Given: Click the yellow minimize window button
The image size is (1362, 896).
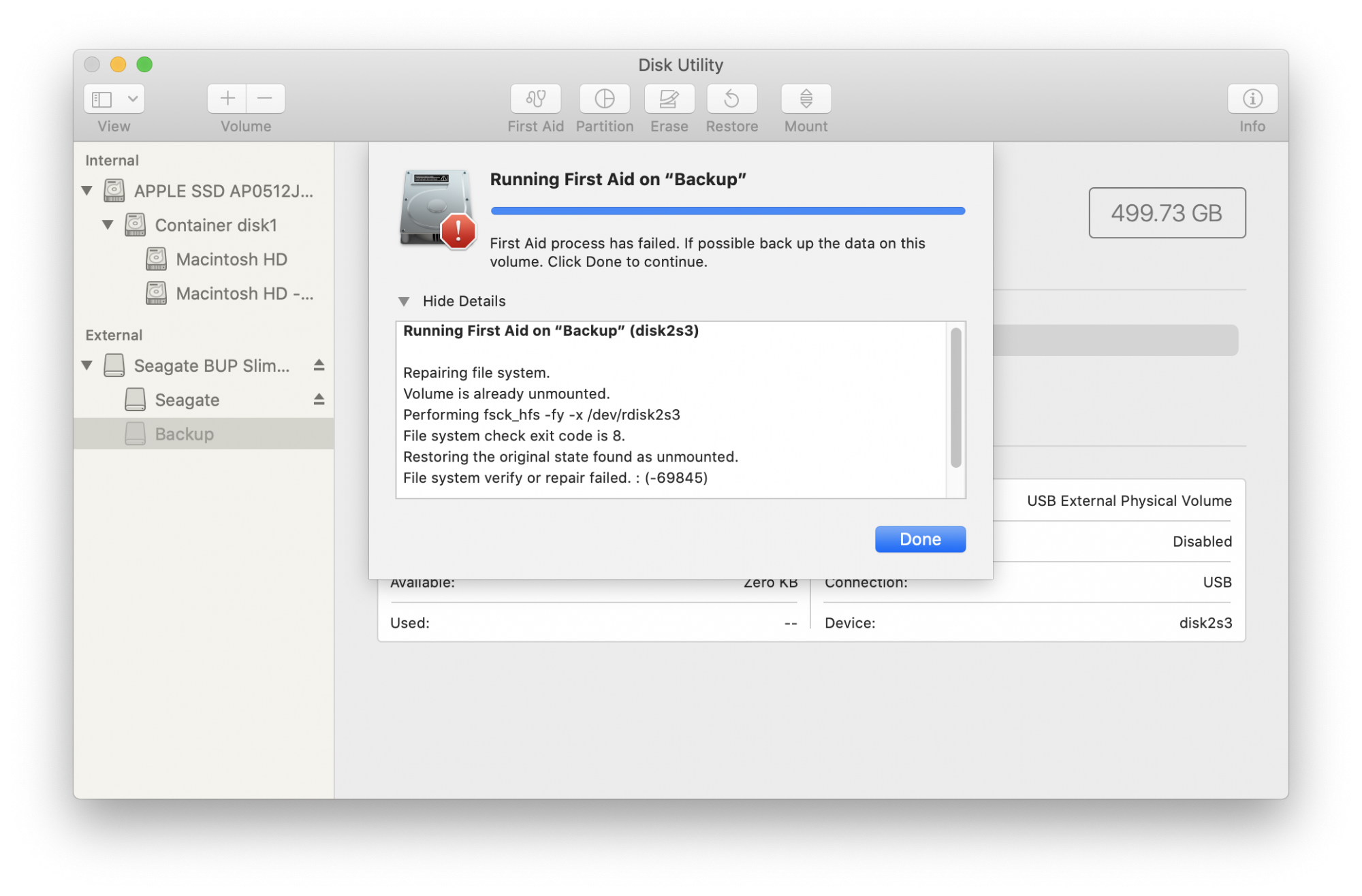Looking at the screenshot, I should (x=118, y=65).
